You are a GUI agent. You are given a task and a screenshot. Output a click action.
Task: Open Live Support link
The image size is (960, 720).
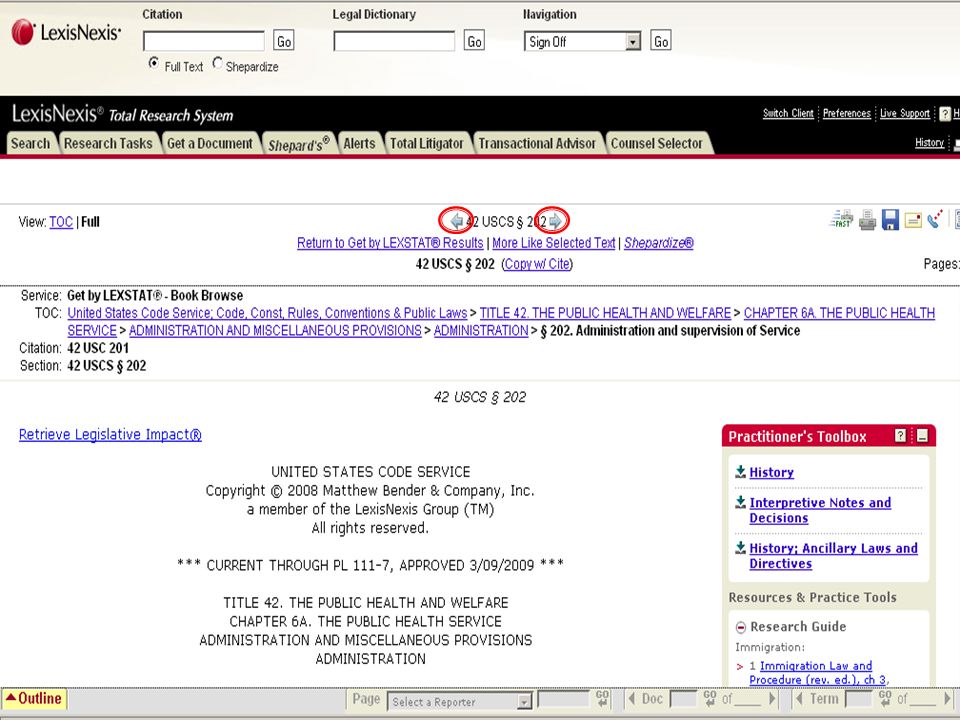pyautogui.click(x=905, y=113)
